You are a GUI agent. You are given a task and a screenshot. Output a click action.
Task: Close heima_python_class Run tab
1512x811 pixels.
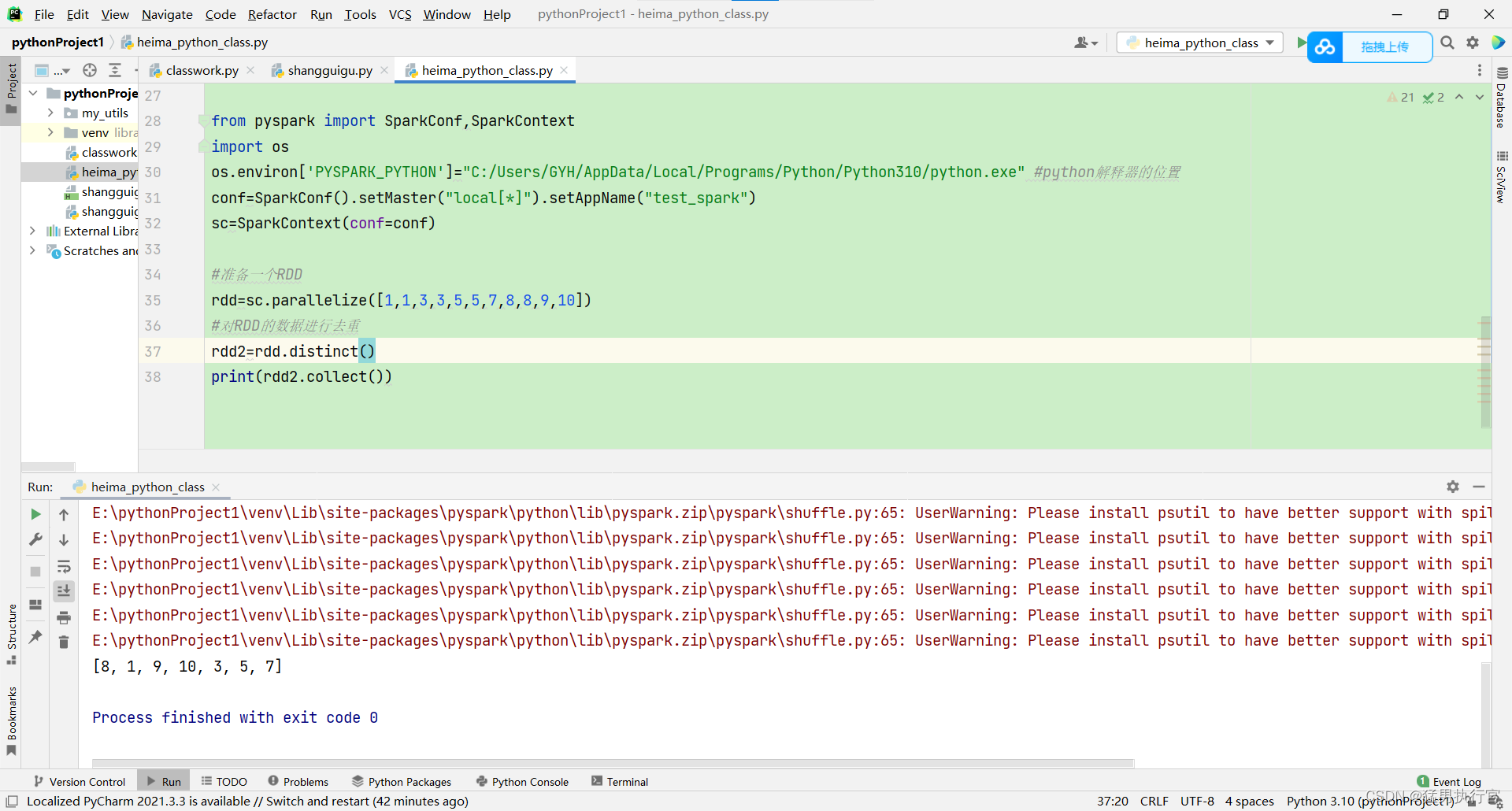coord(216,487)
